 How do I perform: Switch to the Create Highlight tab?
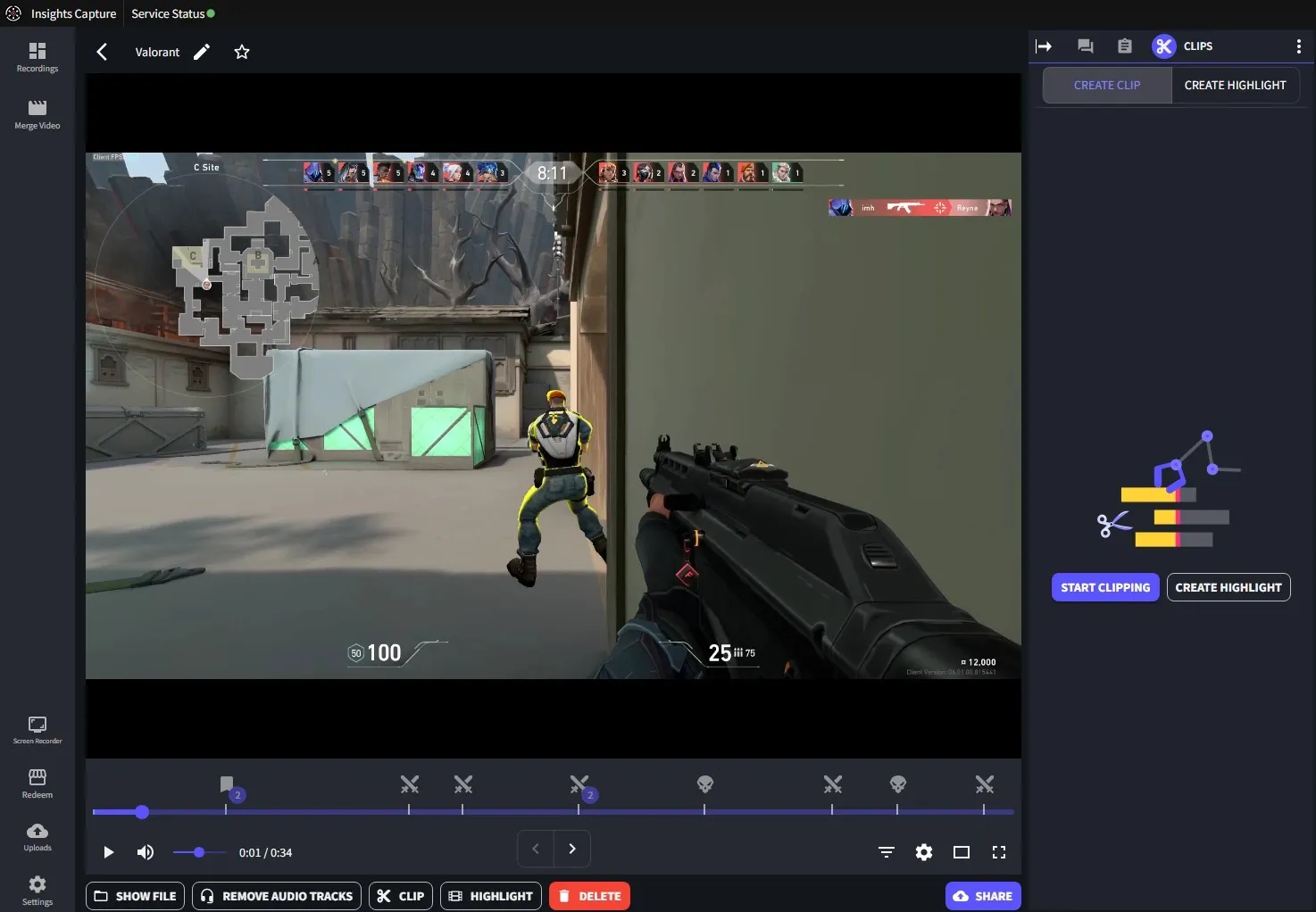click(1235, 85)
